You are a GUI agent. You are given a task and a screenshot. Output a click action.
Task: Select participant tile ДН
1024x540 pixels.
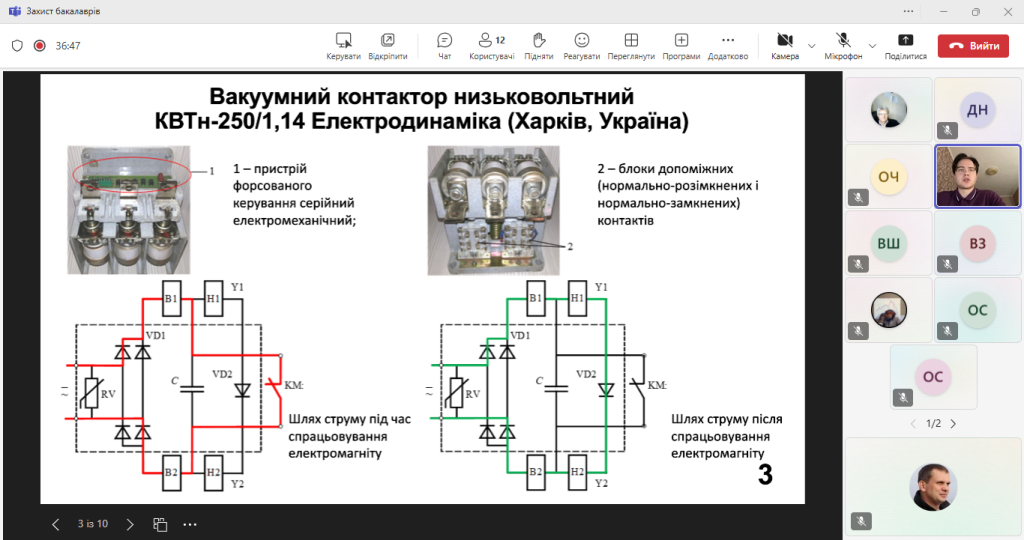pos(977,110)
